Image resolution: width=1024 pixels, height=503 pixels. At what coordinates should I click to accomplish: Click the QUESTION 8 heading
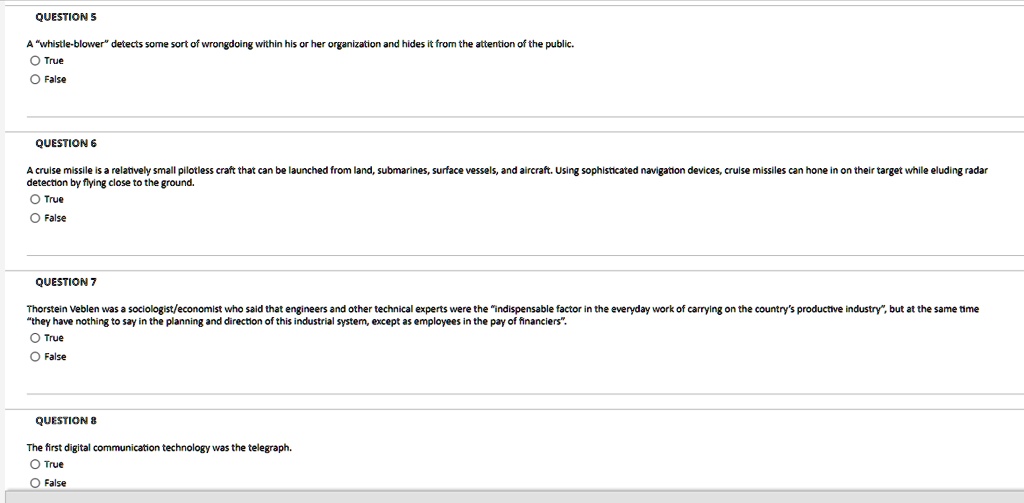[66, 421]
